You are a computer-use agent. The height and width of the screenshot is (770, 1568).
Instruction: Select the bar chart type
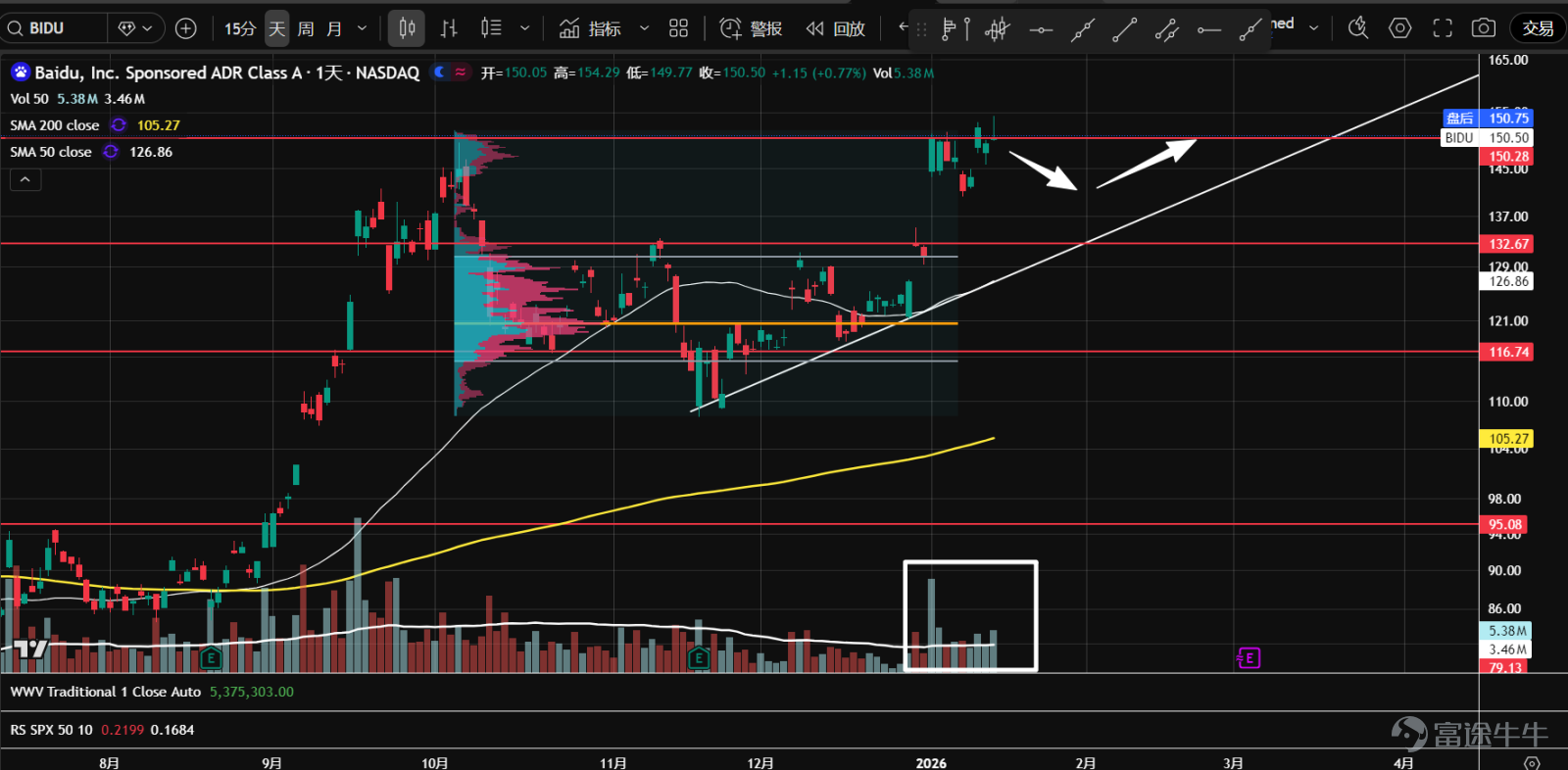[449, 28]
